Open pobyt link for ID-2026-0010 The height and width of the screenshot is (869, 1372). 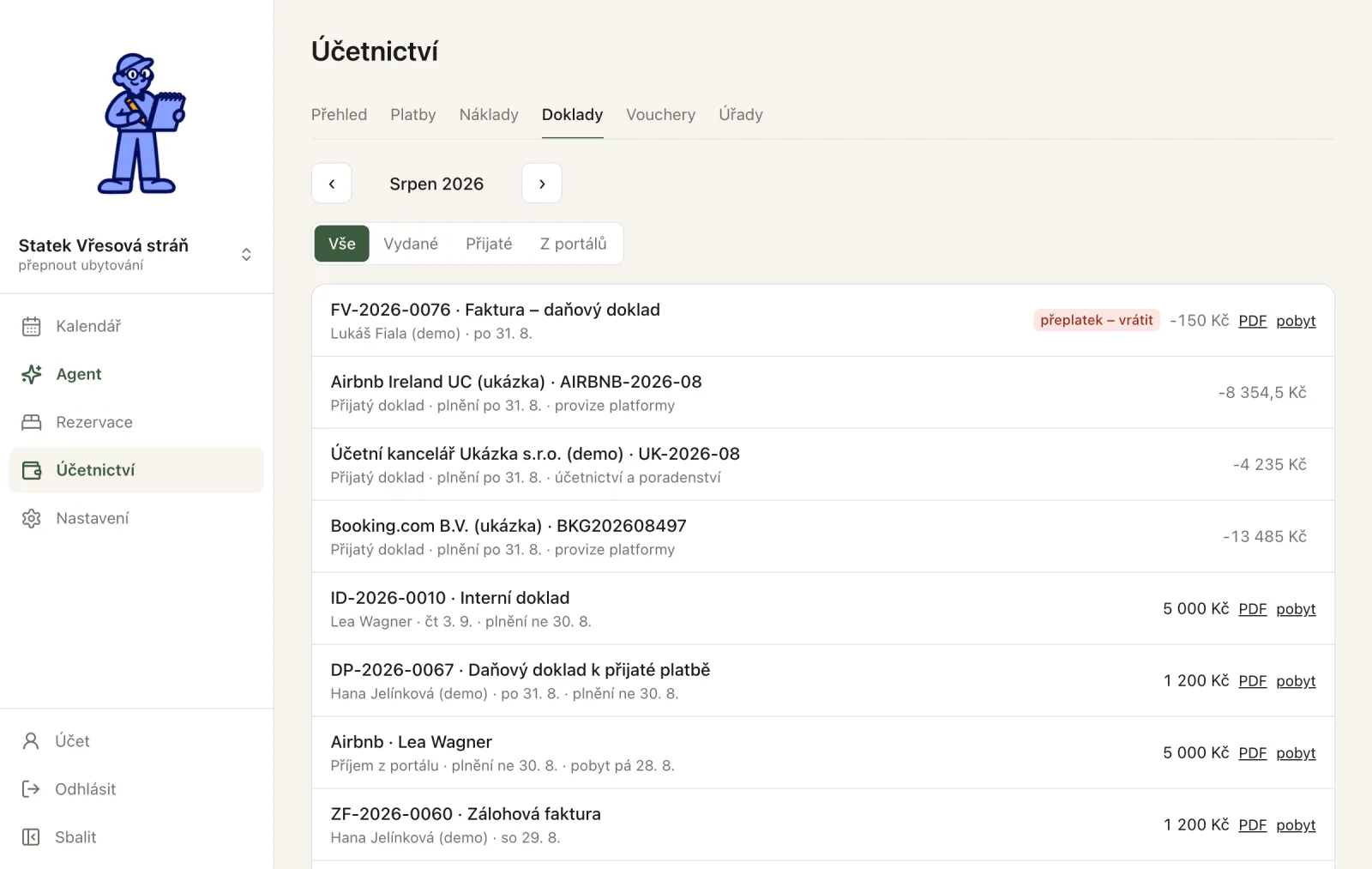click(1296, 609)
